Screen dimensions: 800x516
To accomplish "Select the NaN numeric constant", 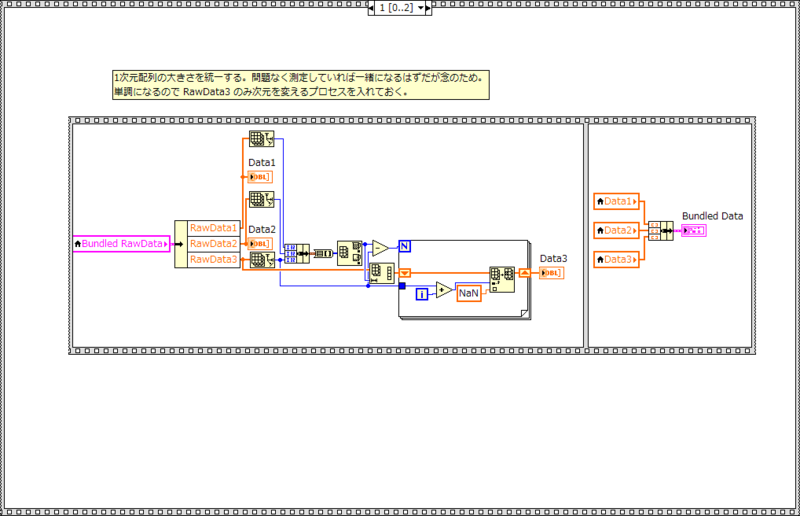I will tap(469, 293).
